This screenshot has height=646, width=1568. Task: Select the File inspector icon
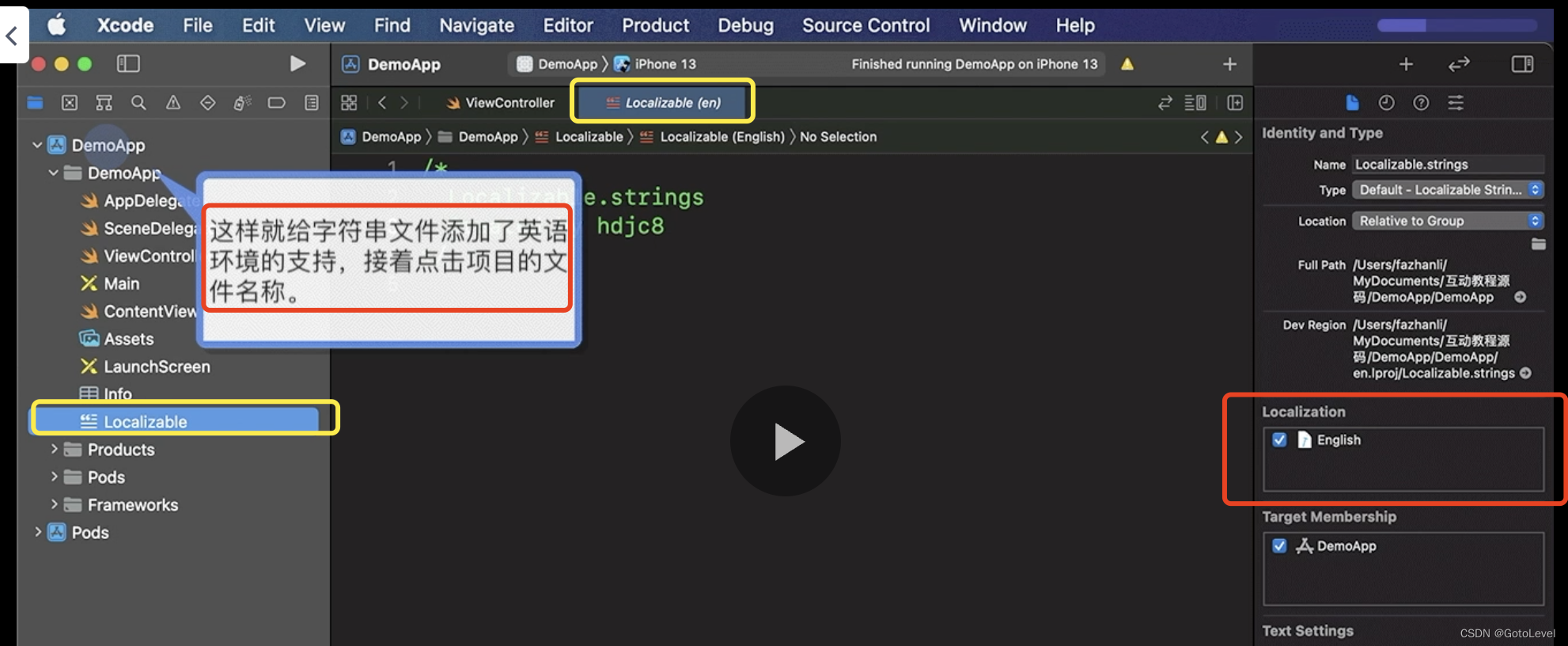(1352, 103)
